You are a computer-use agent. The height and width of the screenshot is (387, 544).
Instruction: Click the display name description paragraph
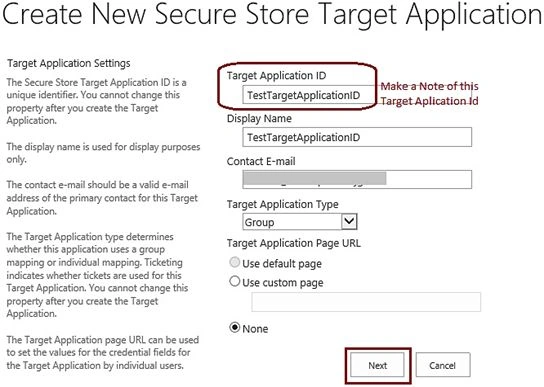(x=103, y=153)
